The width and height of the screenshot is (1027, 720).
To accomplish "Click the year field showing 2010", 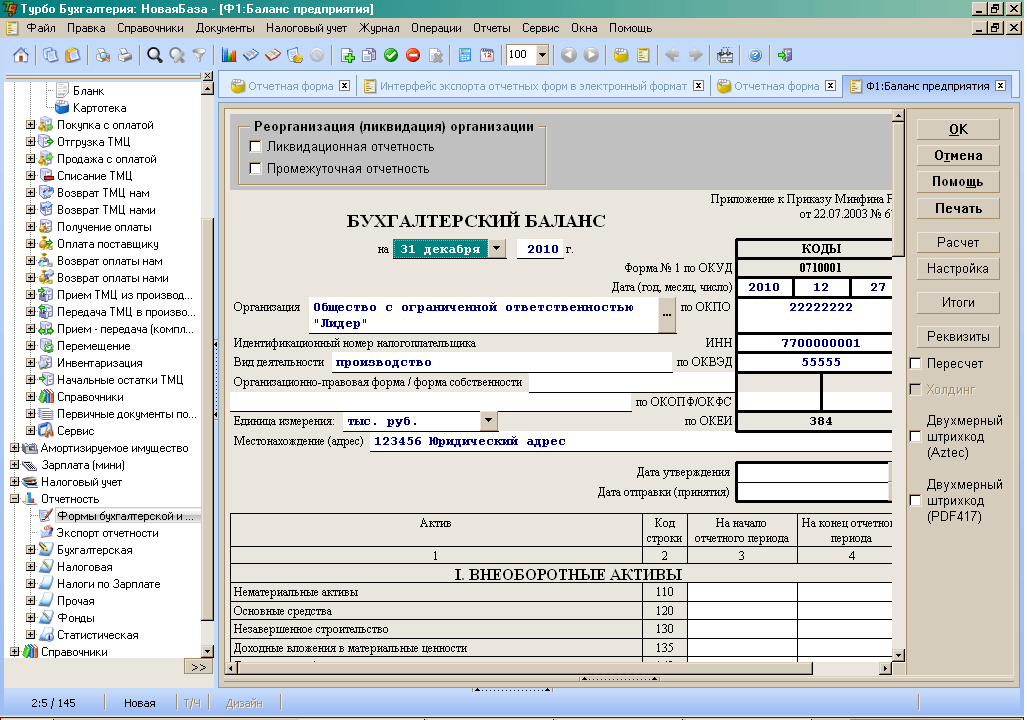I will tap(540, 249).
